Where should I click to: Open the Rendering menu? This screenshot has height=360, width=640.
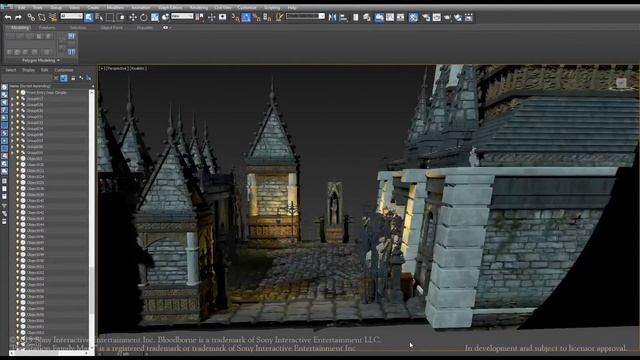(199, 7)
